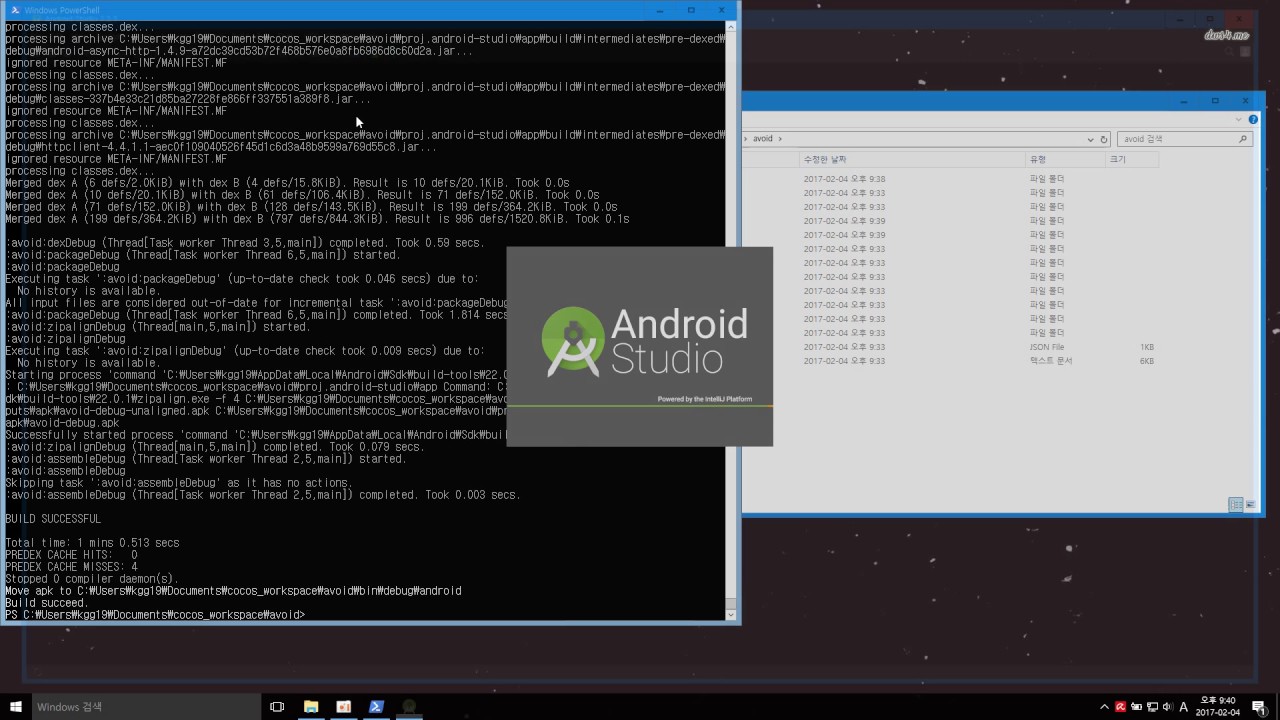The width and height of the screenshot is (1280, 720).
Task: Click the 'Stopped 0 compiler daemon(s).' line
Action: 92,579
